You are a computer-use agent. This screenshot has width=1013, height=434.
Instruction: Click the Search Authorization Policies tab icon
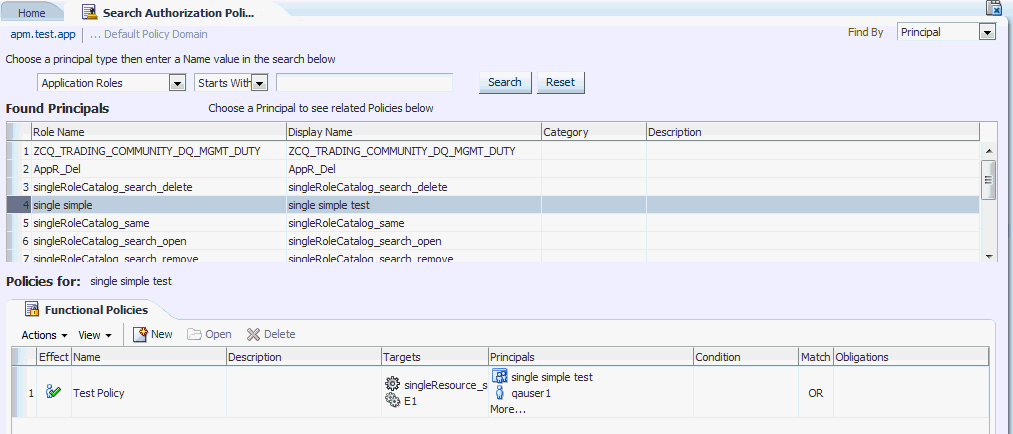[90, 12]
